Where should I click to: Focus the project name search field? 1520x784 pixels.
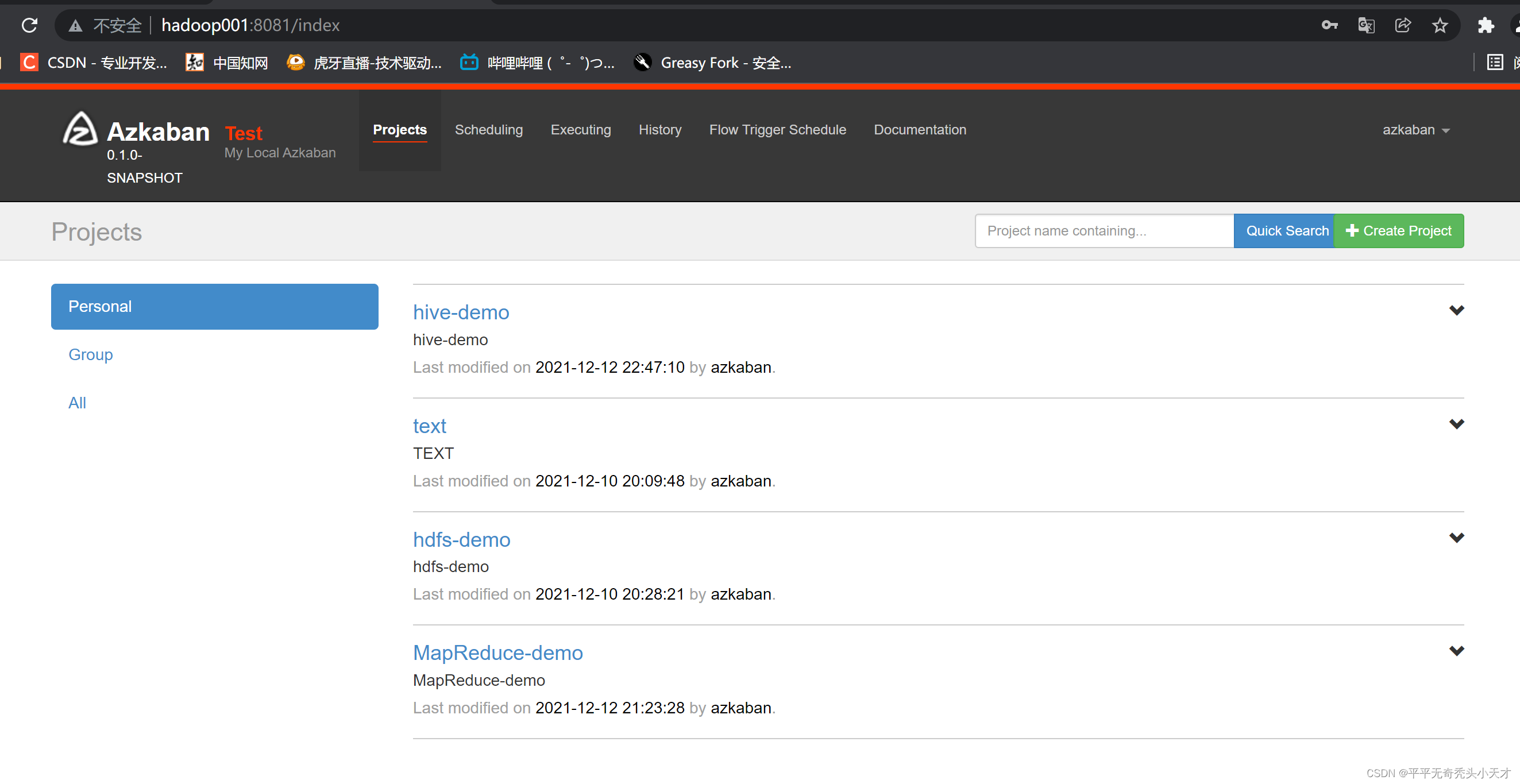click(x=1104, y=231)
